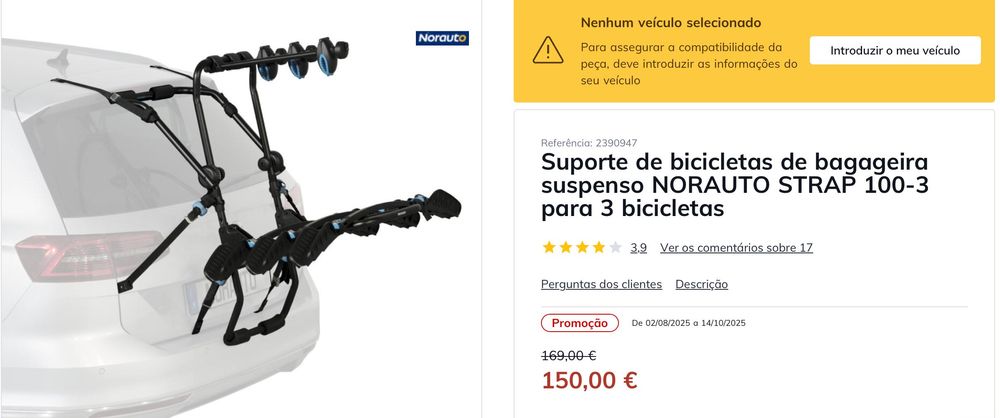Screen dimensions: 1000x418
Task: Click the grey fifth rating star
Action: [615, 248]
